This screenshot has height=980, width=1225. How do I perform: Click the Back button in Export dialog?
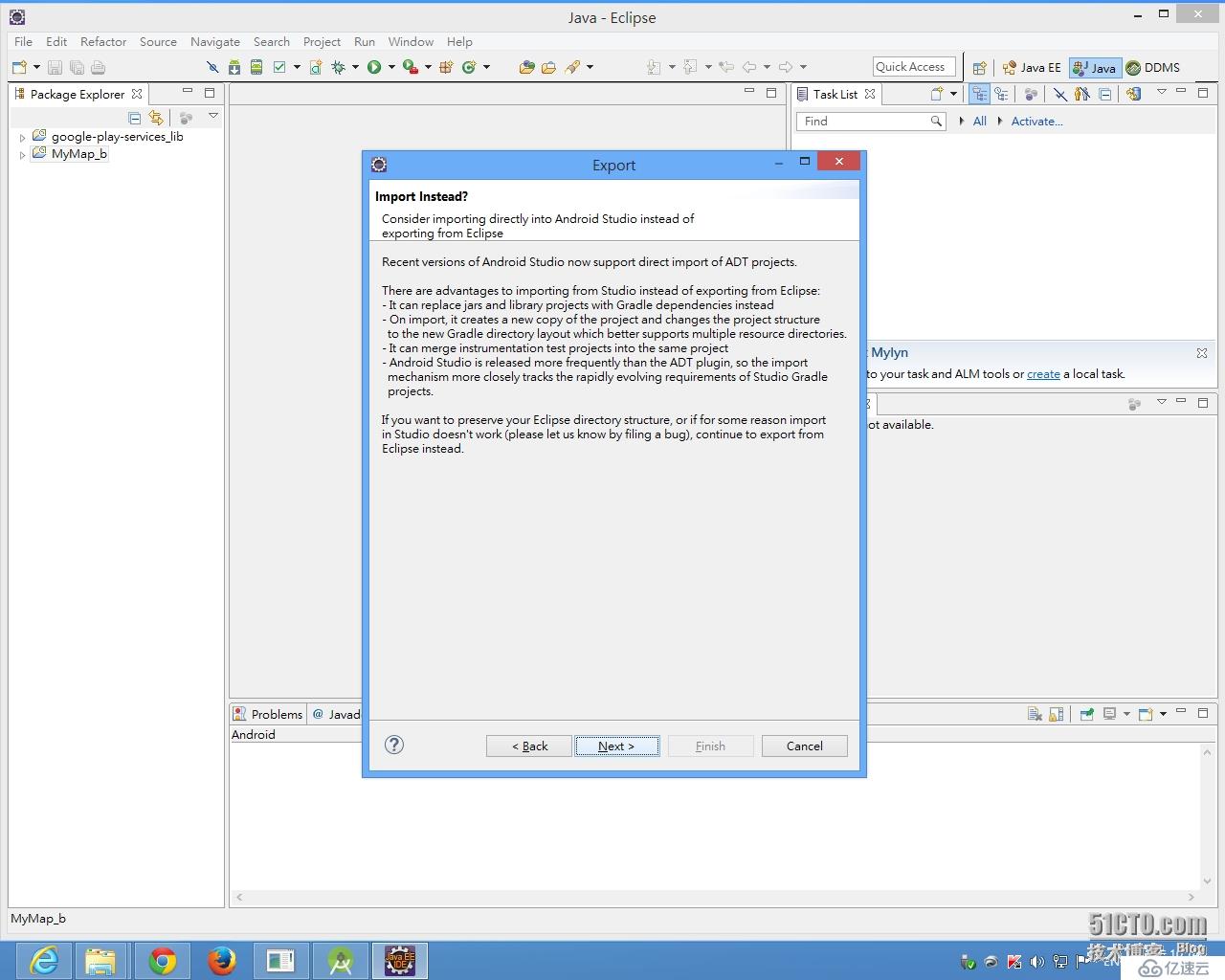(x=529, y=746)
